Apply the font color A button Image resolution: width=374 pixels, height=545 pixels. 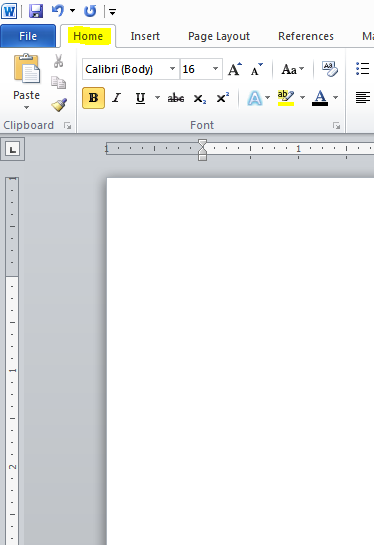[x=320, y=98]
